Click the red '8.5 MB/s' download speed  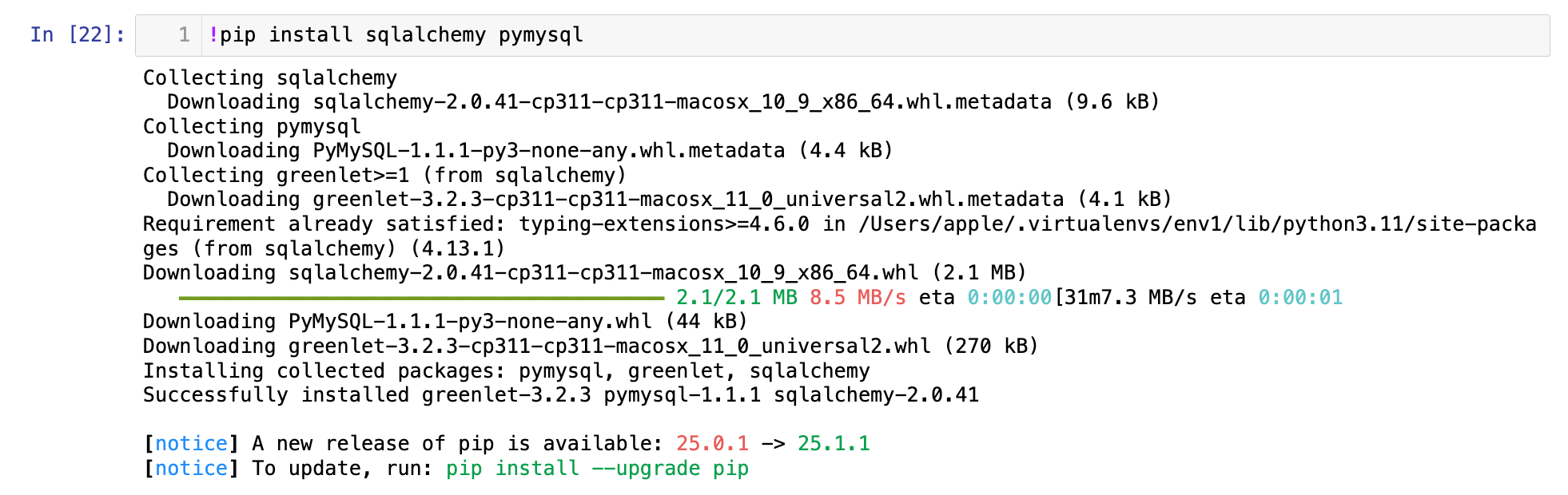tap(858, 298)
